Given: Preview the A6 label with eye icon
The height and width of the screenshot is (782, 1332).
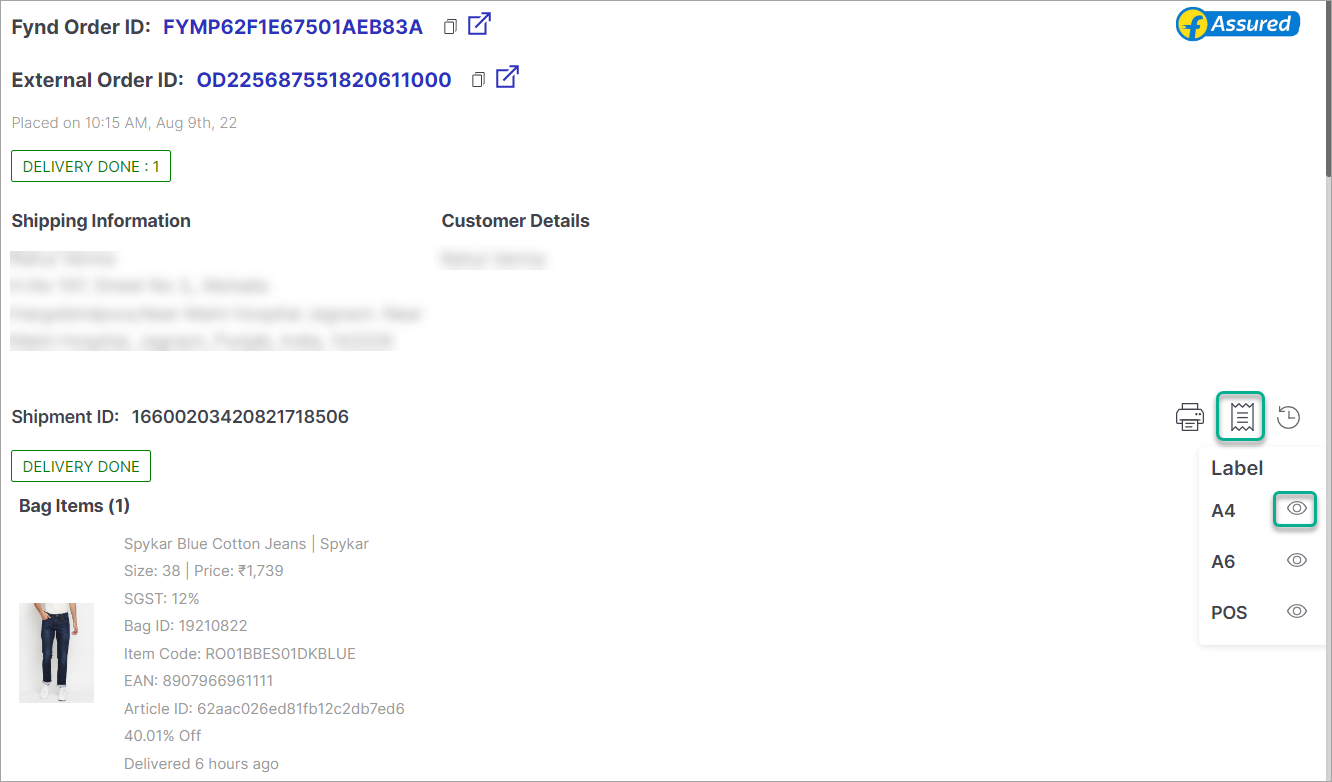Looking at the screenshot, I should pos(1297,560).
